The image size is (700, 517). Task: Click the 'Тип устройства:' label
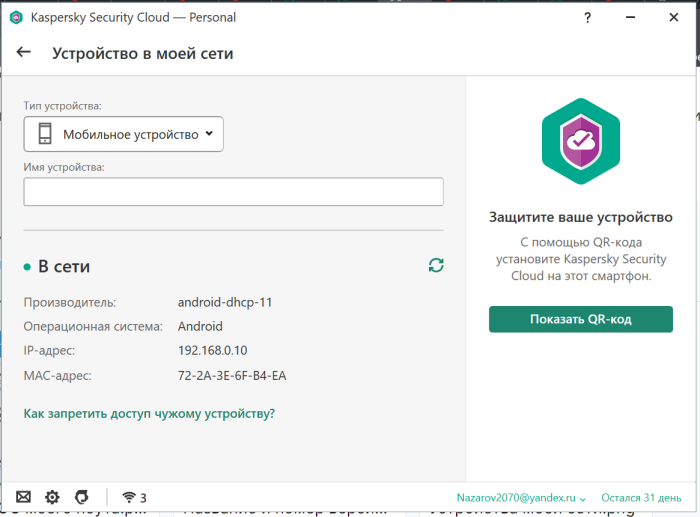click(62, 106)
